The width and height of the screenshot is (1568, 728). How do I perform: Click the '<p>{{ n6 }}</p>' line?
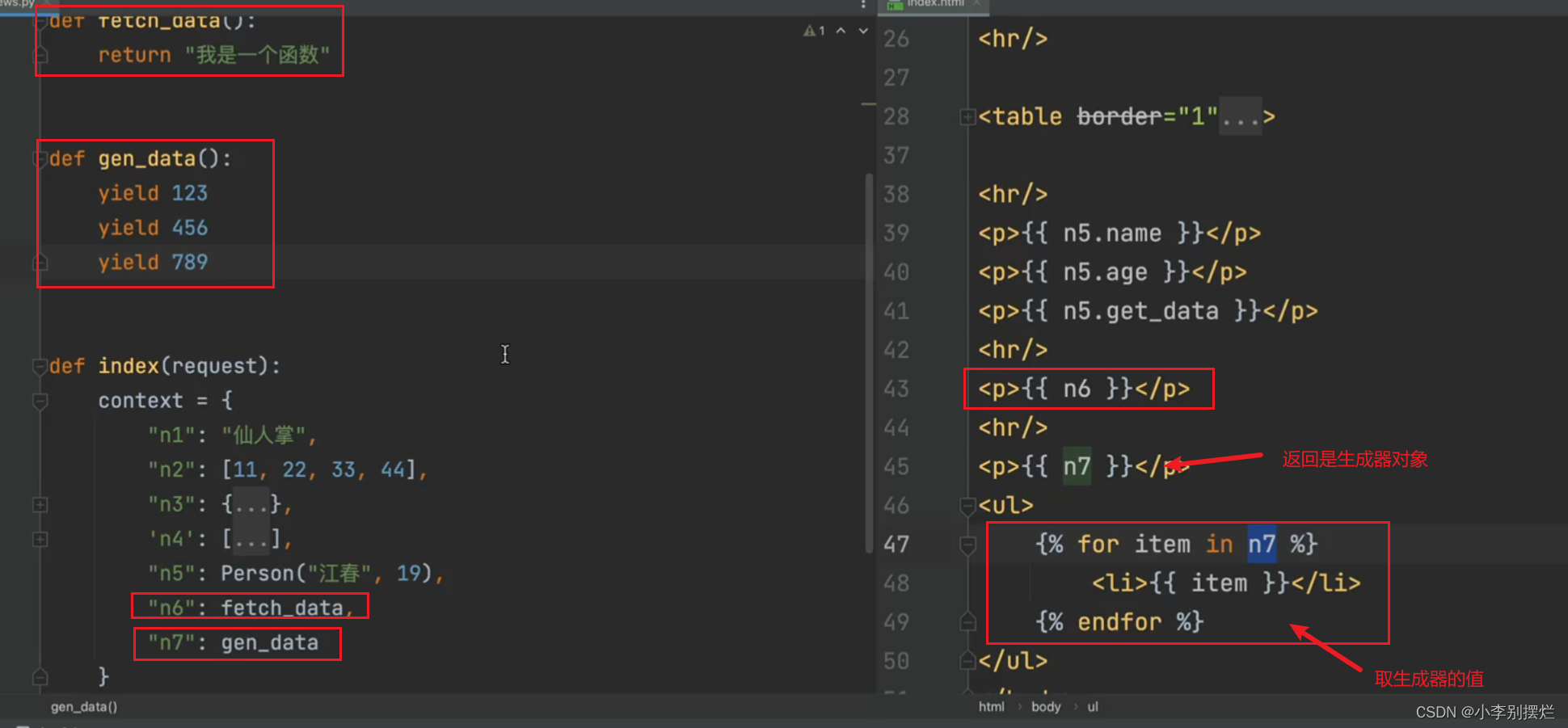click(1084, 389)
